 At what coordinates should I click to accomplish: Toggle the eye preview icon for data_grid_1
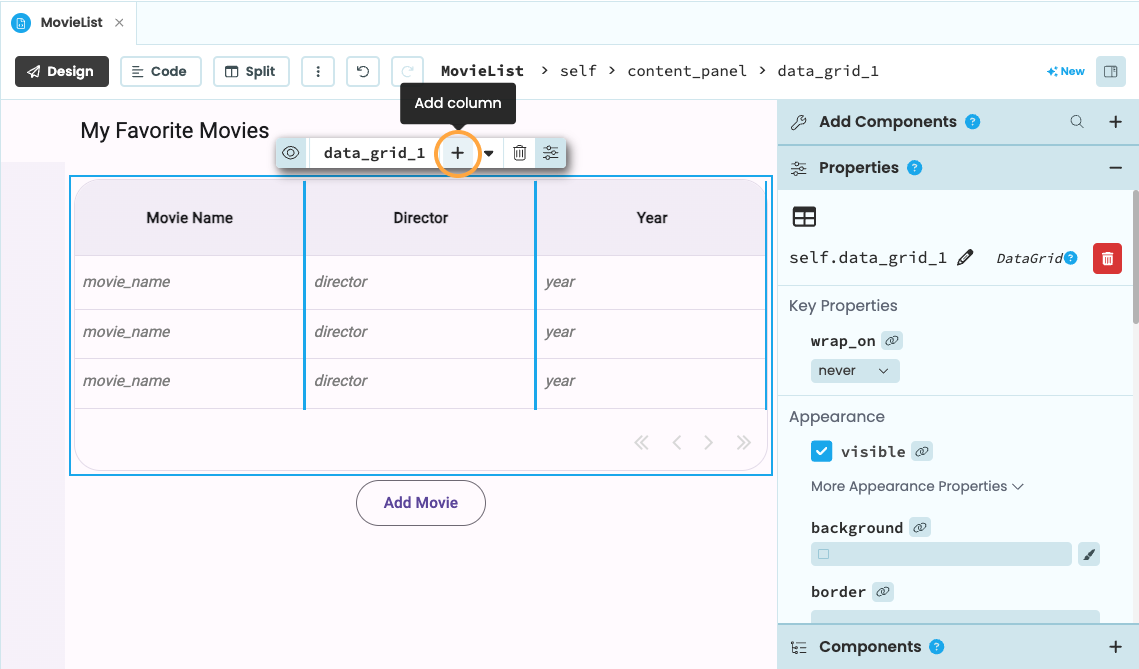[x=290, y=152]
